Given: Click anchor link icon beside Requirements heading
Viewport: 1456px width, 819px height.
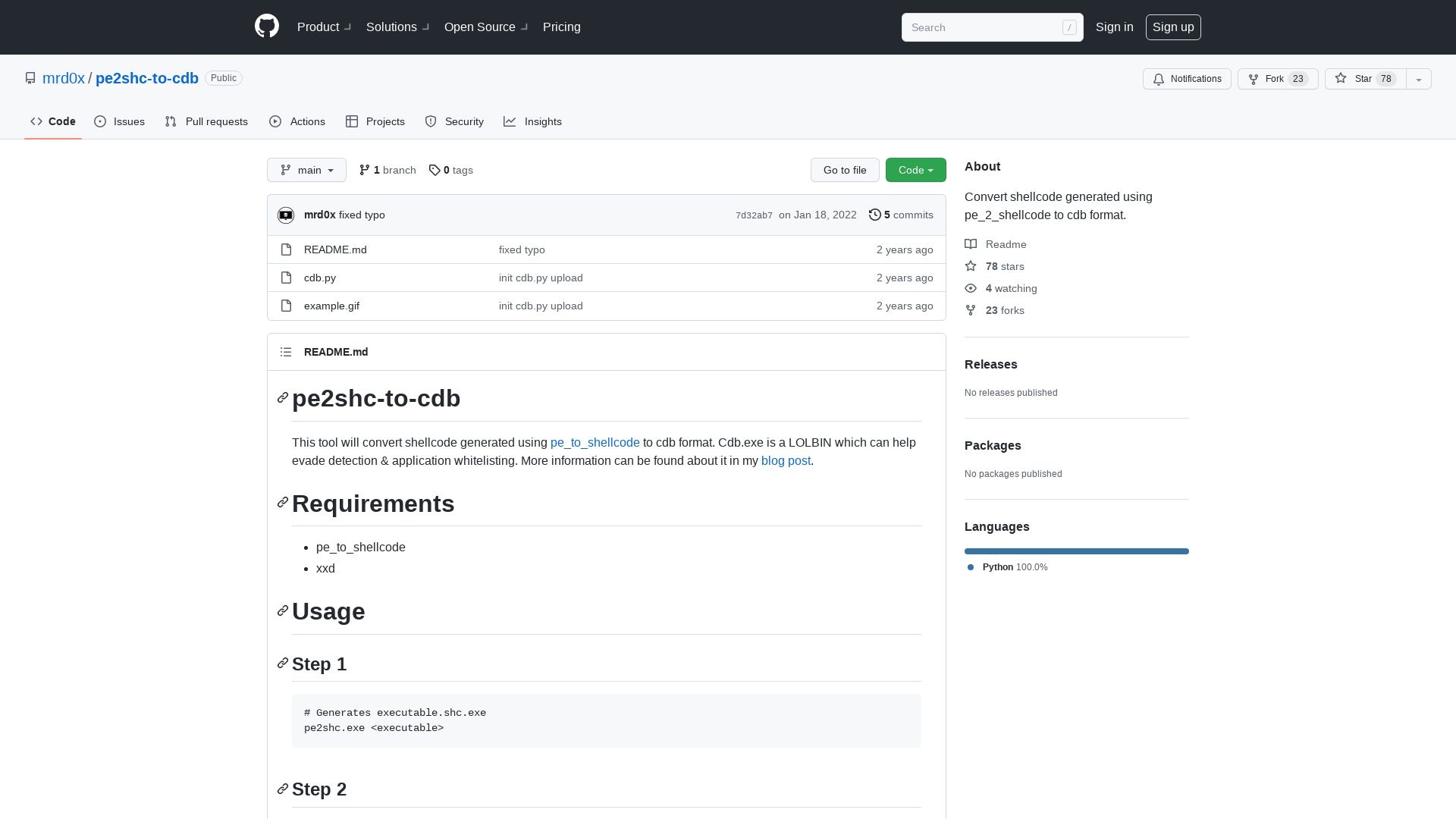Looking at the screenshot, I should pyautogui.click(x=283, y=502).
